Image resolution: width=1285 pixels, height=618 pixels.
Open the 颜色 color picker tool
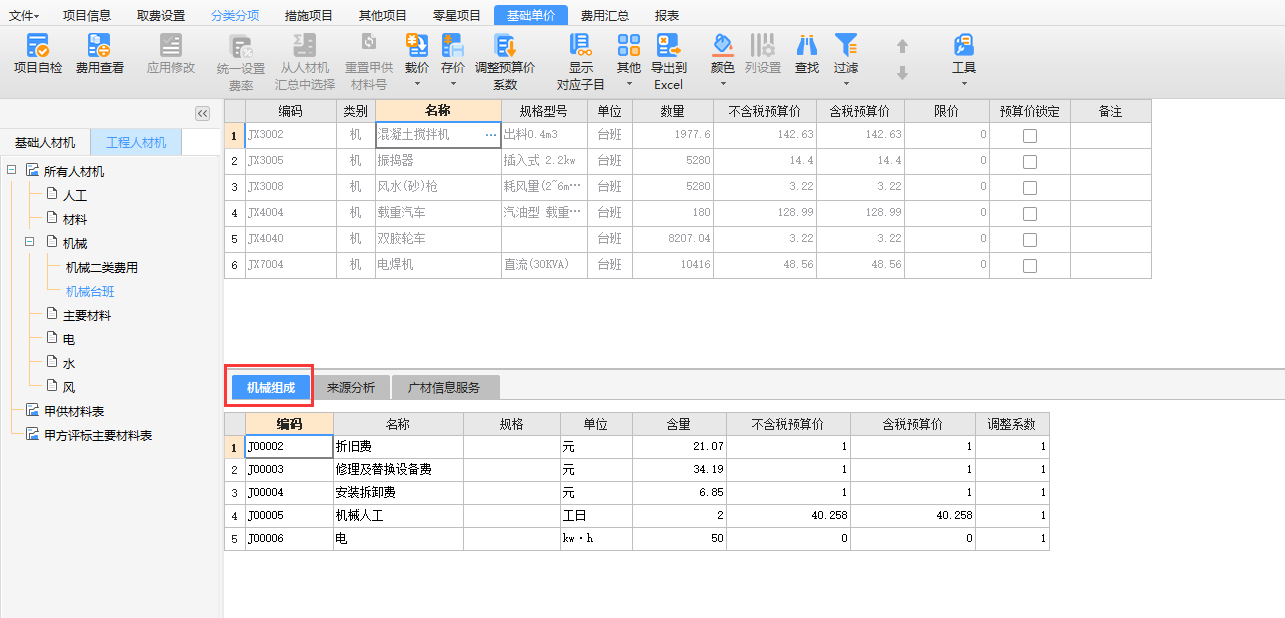(x=722, y=46)
